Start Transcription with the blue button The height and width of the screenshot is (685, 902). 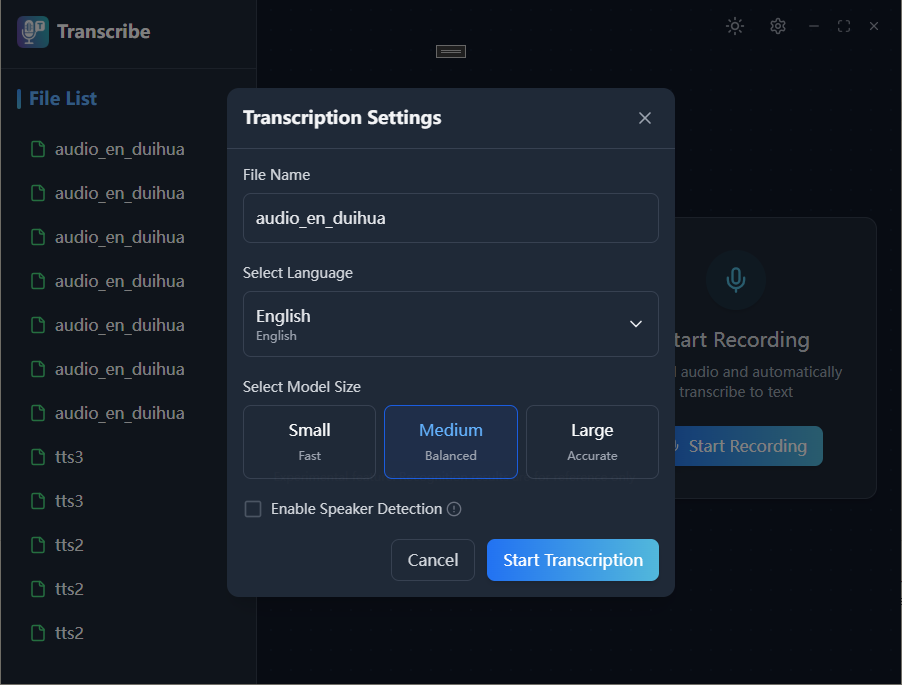(x=572, y=560)
